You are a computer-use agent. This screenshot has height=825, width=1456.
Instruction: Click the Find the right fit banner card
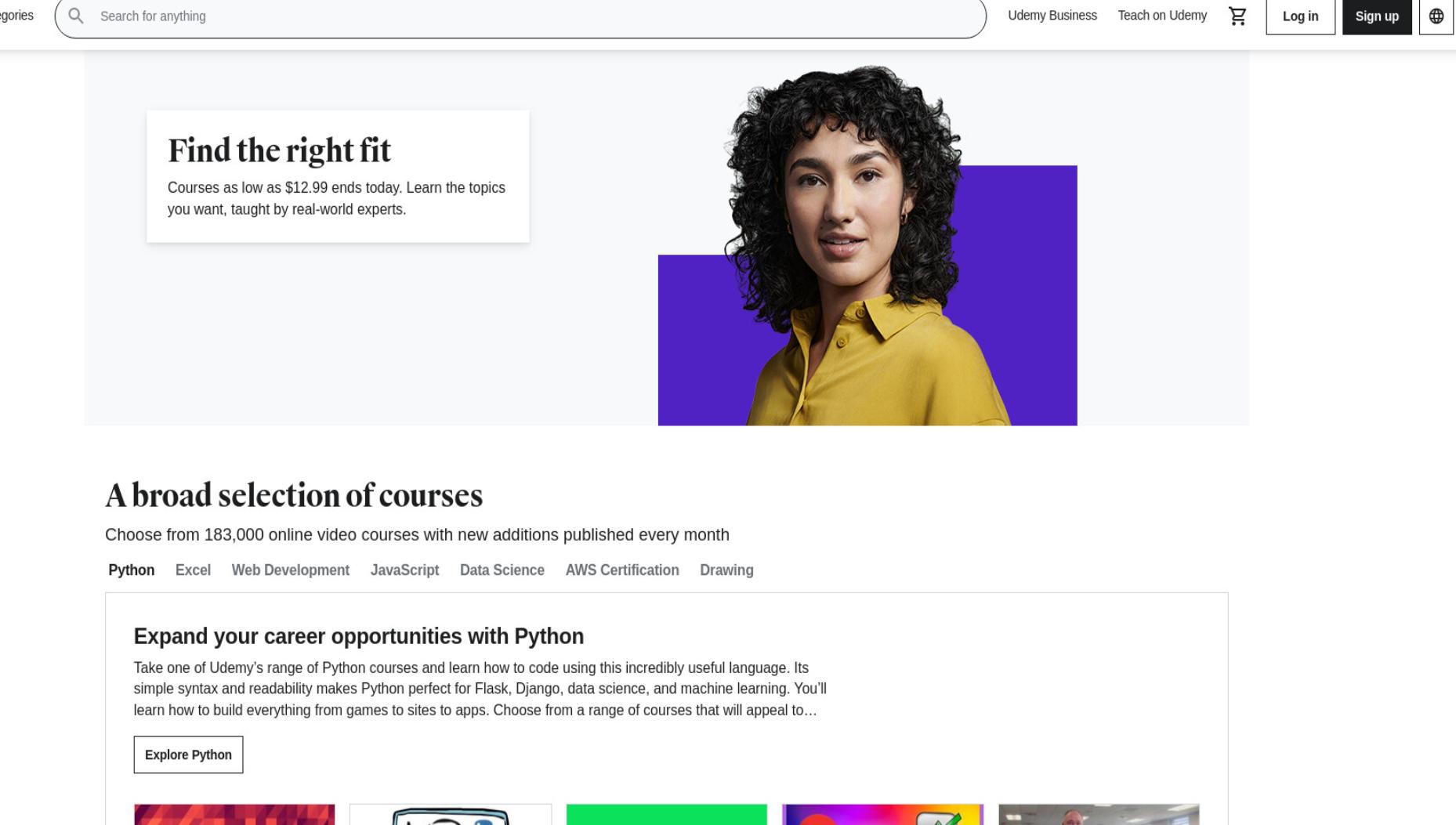click(338, 176)
